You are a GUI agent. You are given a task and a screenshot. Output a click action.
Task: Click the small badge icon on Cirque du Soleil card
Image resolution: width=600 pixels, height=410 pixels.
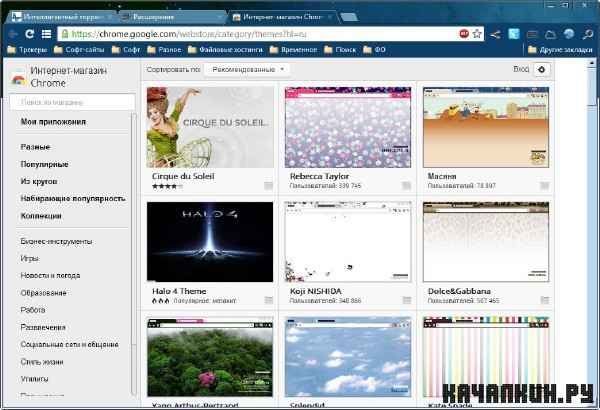tap(268, 186)
